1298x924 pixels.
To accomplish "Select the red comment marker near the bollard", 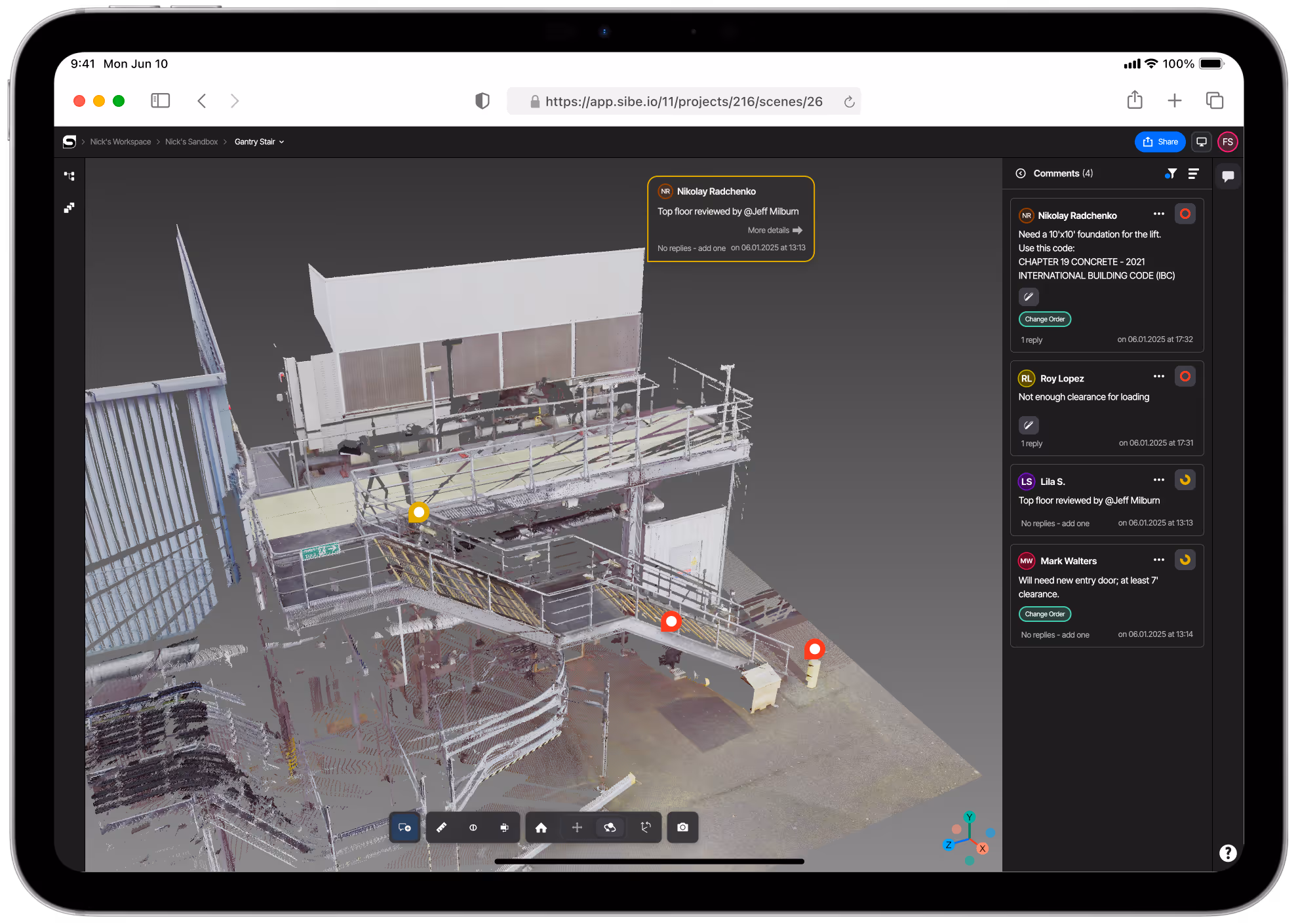I will point(814,649).
